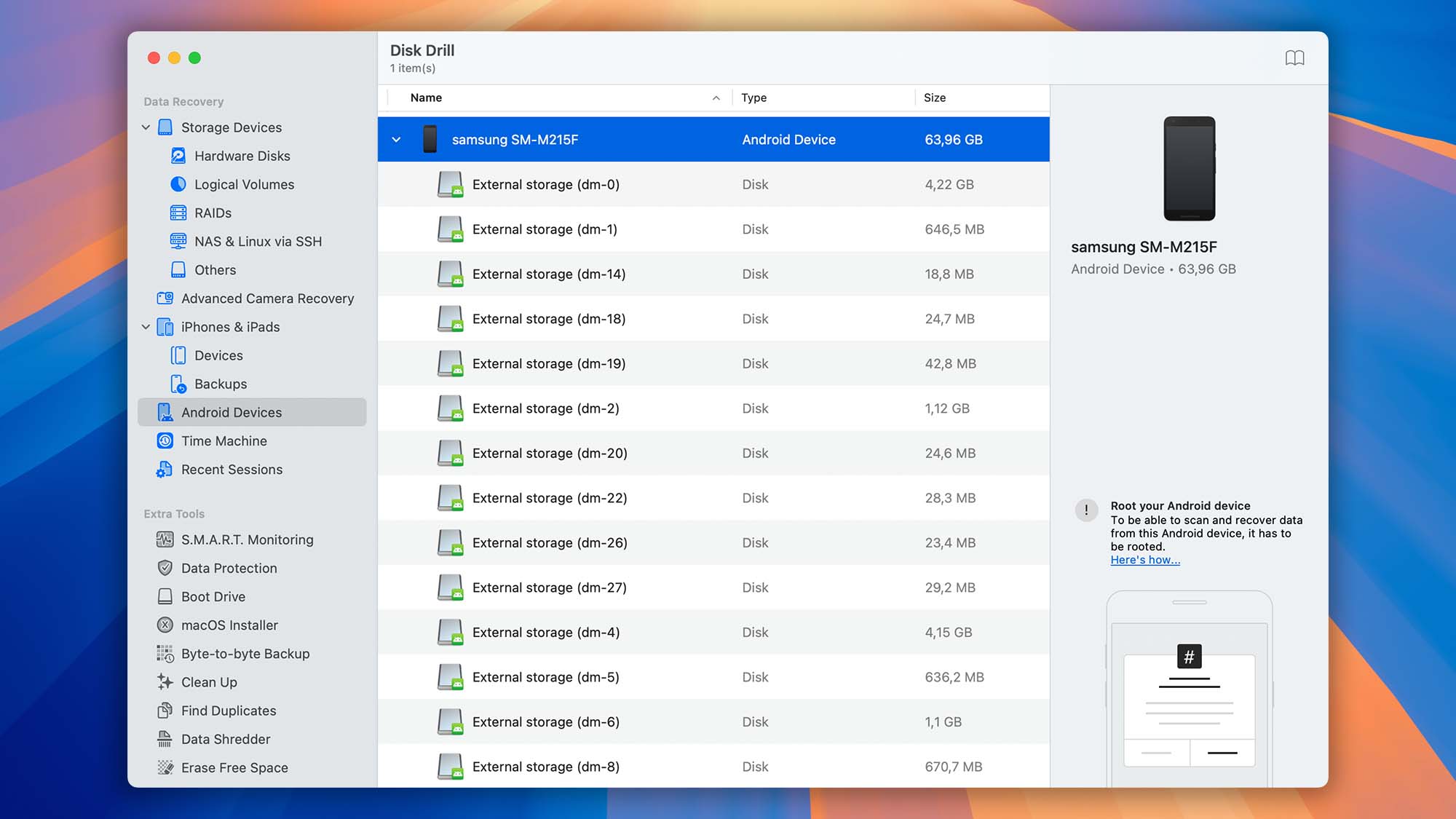
Task: Open Byte-to-byte Backup tool
Action: pos(252,654)
